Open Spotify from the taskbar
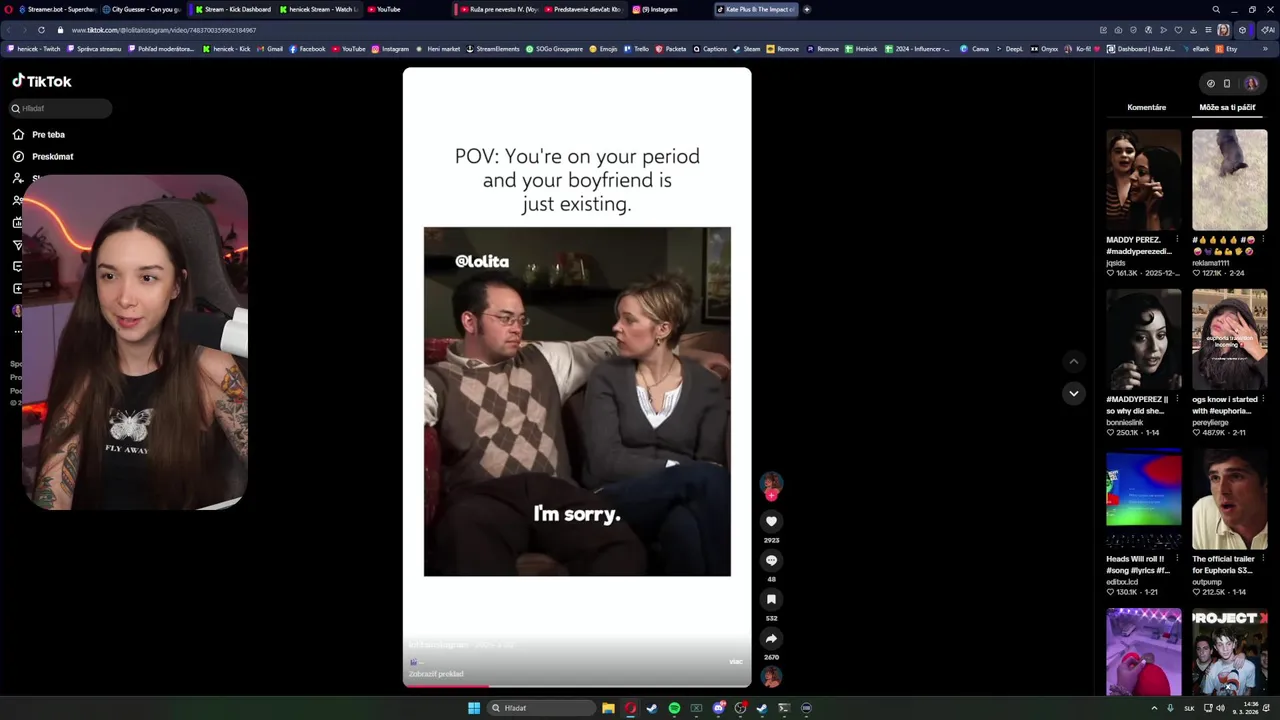The width and height of the screenshot is (1280, 720). pos(674,708)
